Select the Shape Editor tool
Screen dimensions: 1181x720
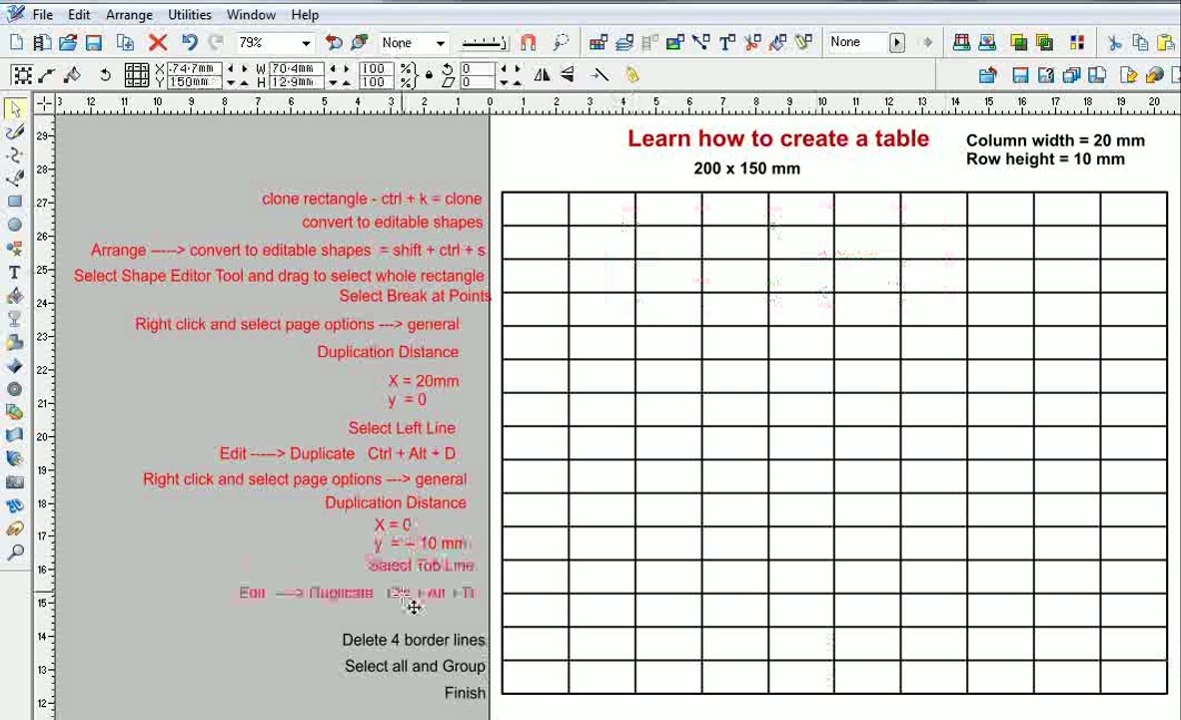click(14, 155)
